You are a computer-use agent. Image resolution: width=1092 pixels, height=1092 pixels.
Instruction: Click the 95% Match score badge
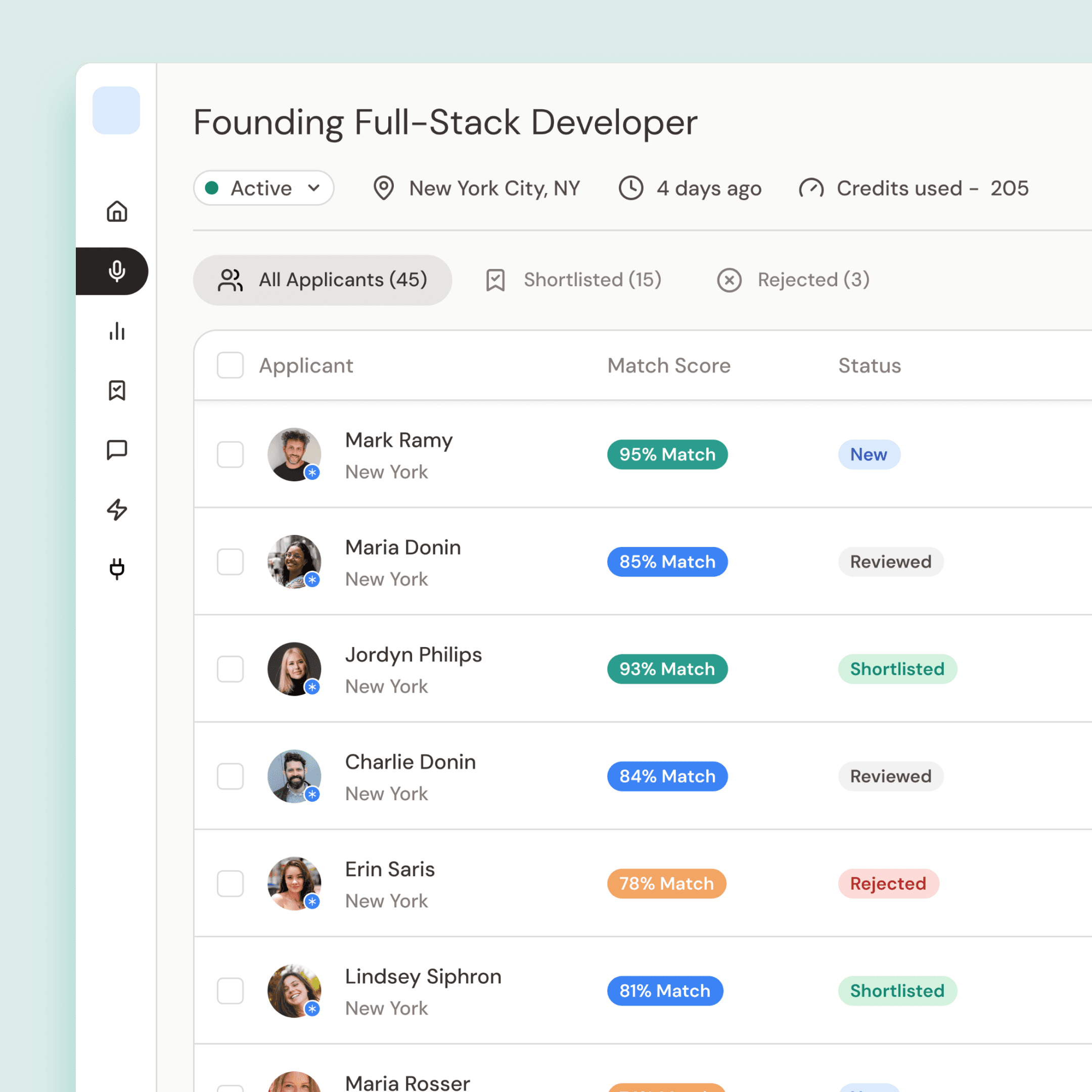(x=667, y=454)
